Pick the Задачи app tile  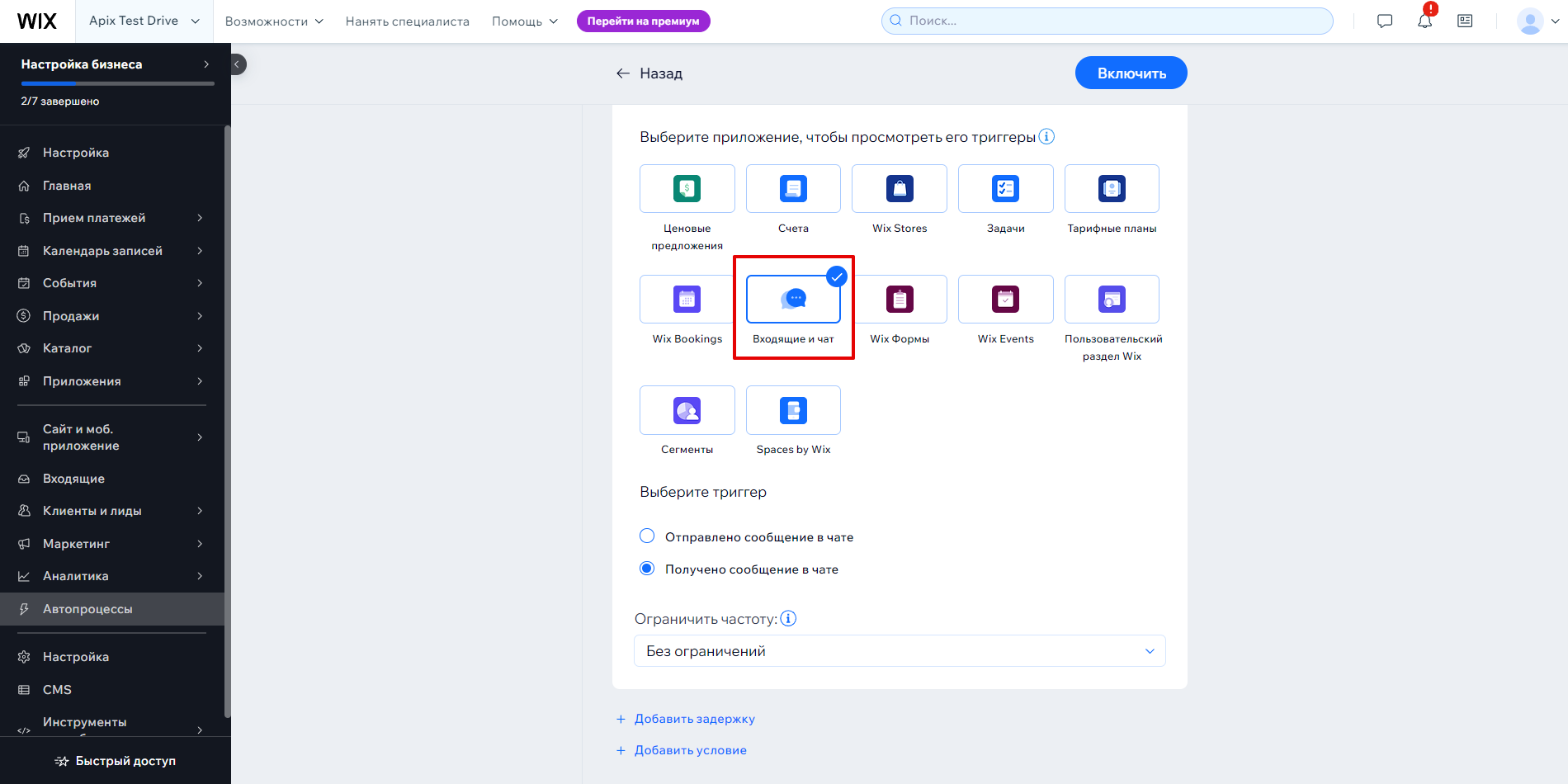(x=1005, y=189)
